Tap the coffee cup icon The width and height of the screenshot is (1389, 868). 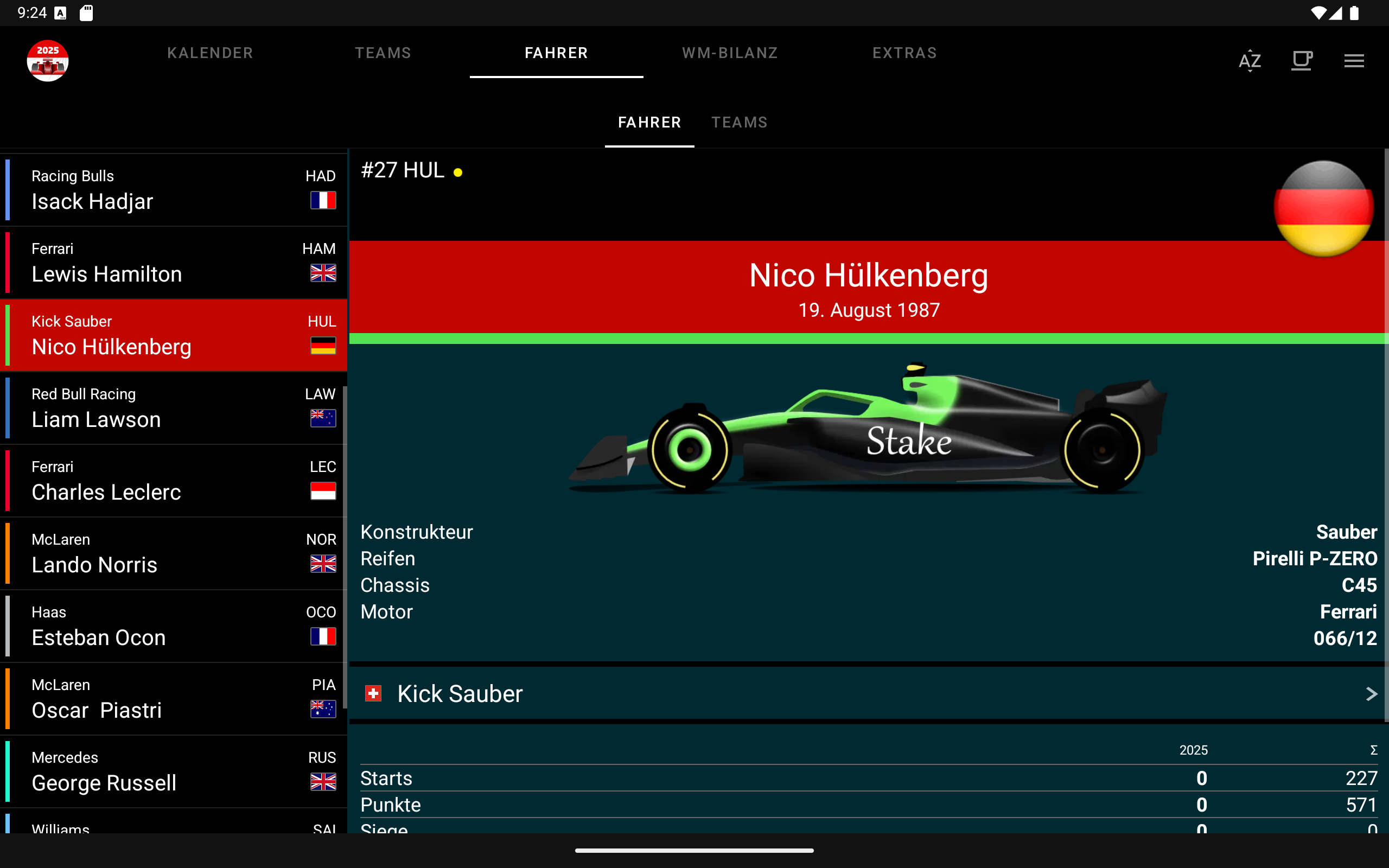tap(1302, 60)
